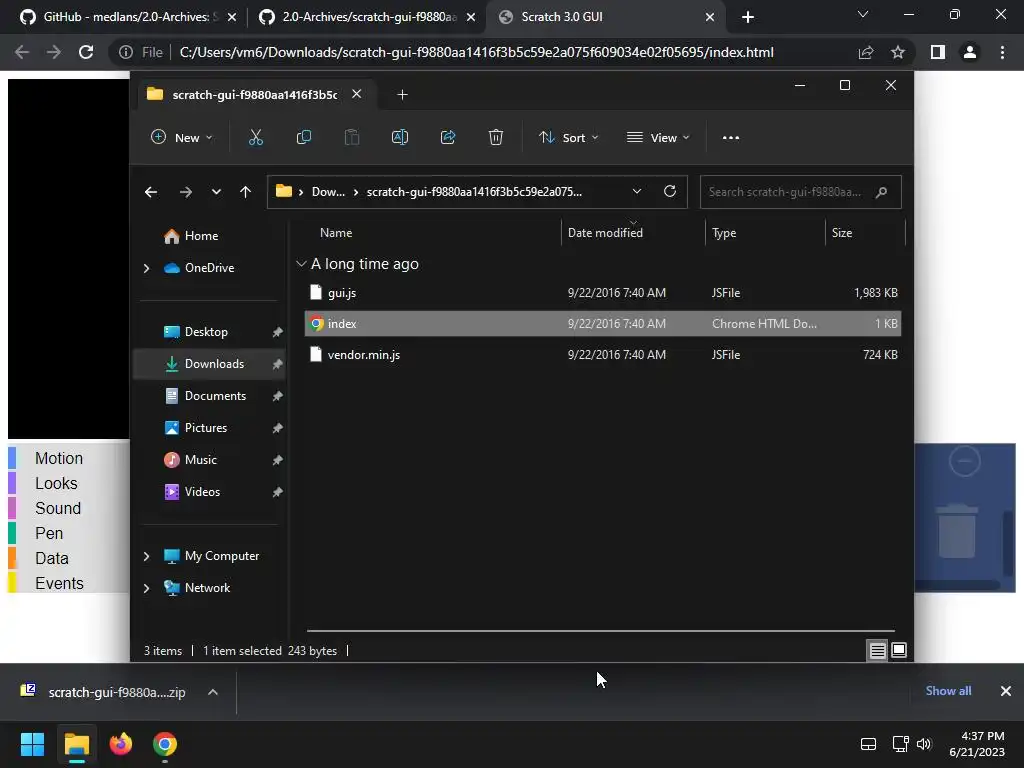Open the Sort dropdown

[x=568, y=137]
